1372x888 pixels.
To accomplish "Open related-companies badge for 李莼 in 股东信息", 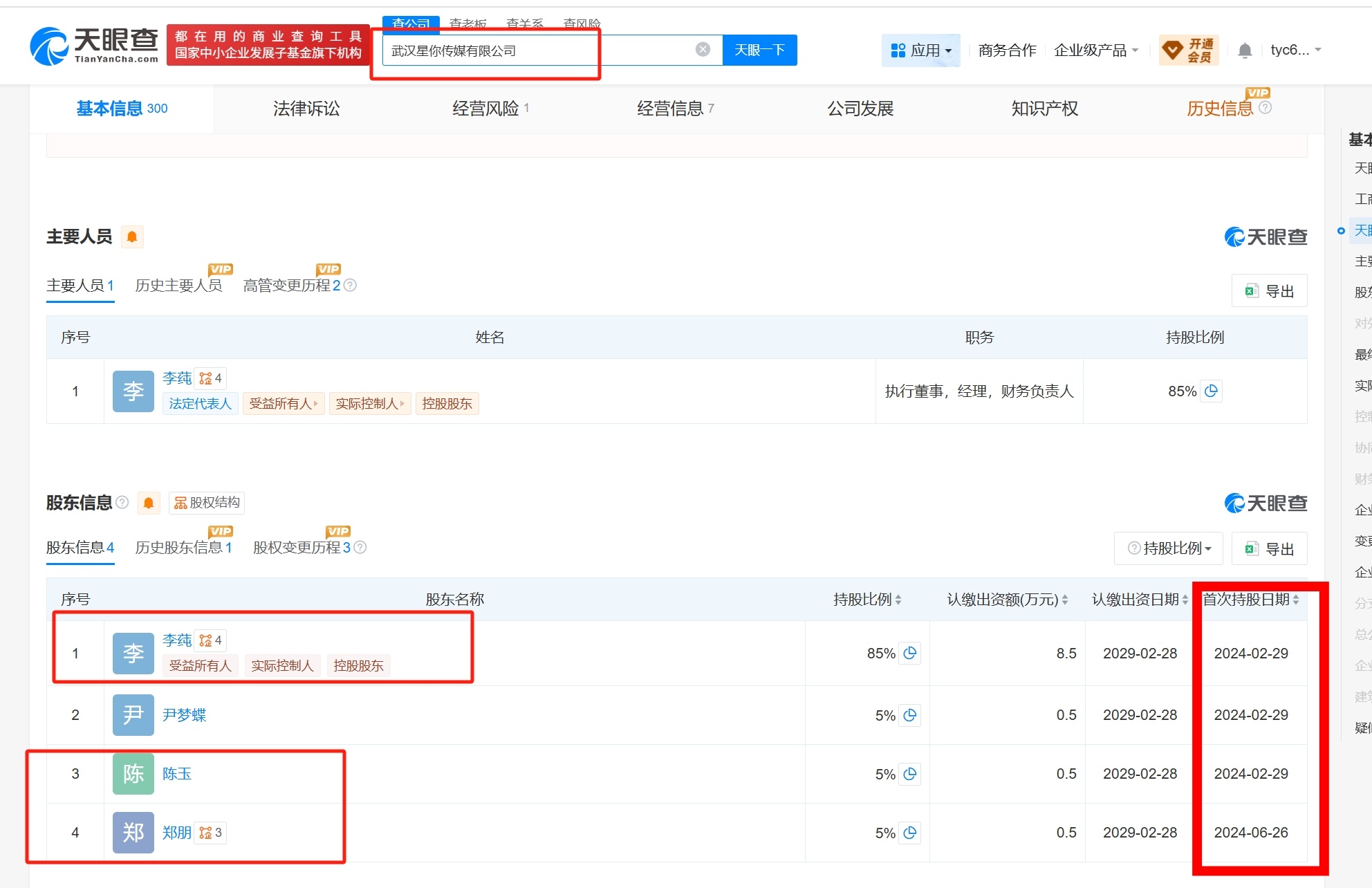I will (x=210, y=640).
